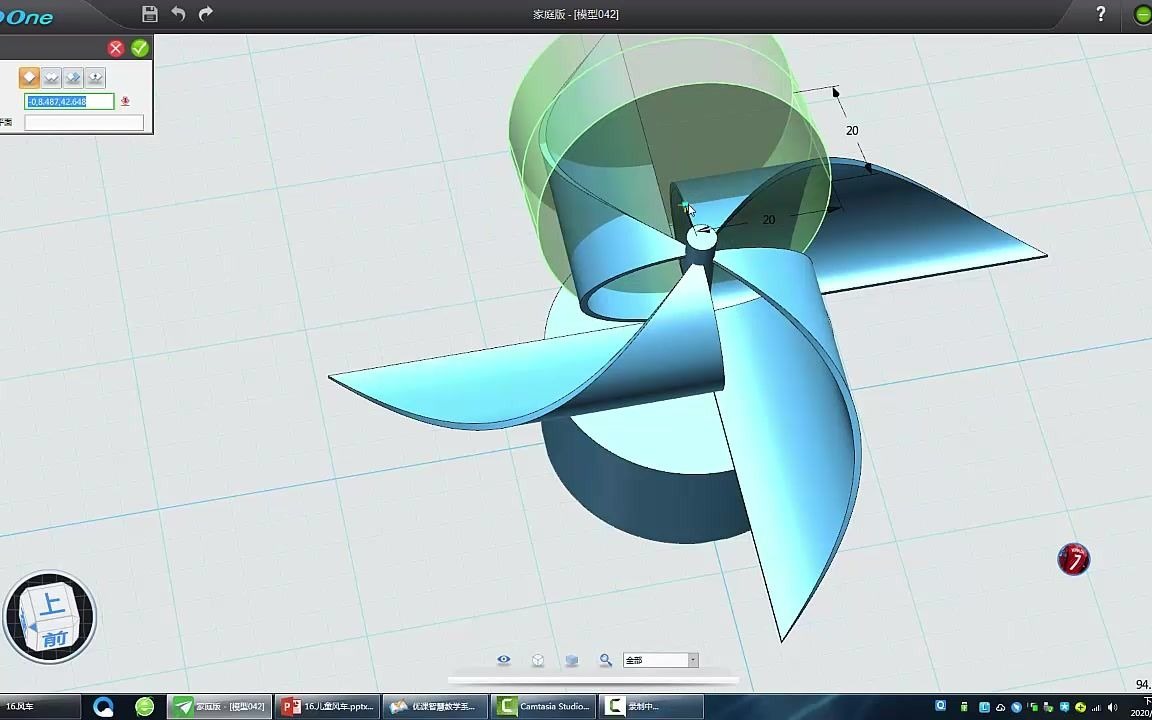This screenshot has width=1152, height=720.
Task: Click the red round number 7 badge
Action: point(1073,560)
